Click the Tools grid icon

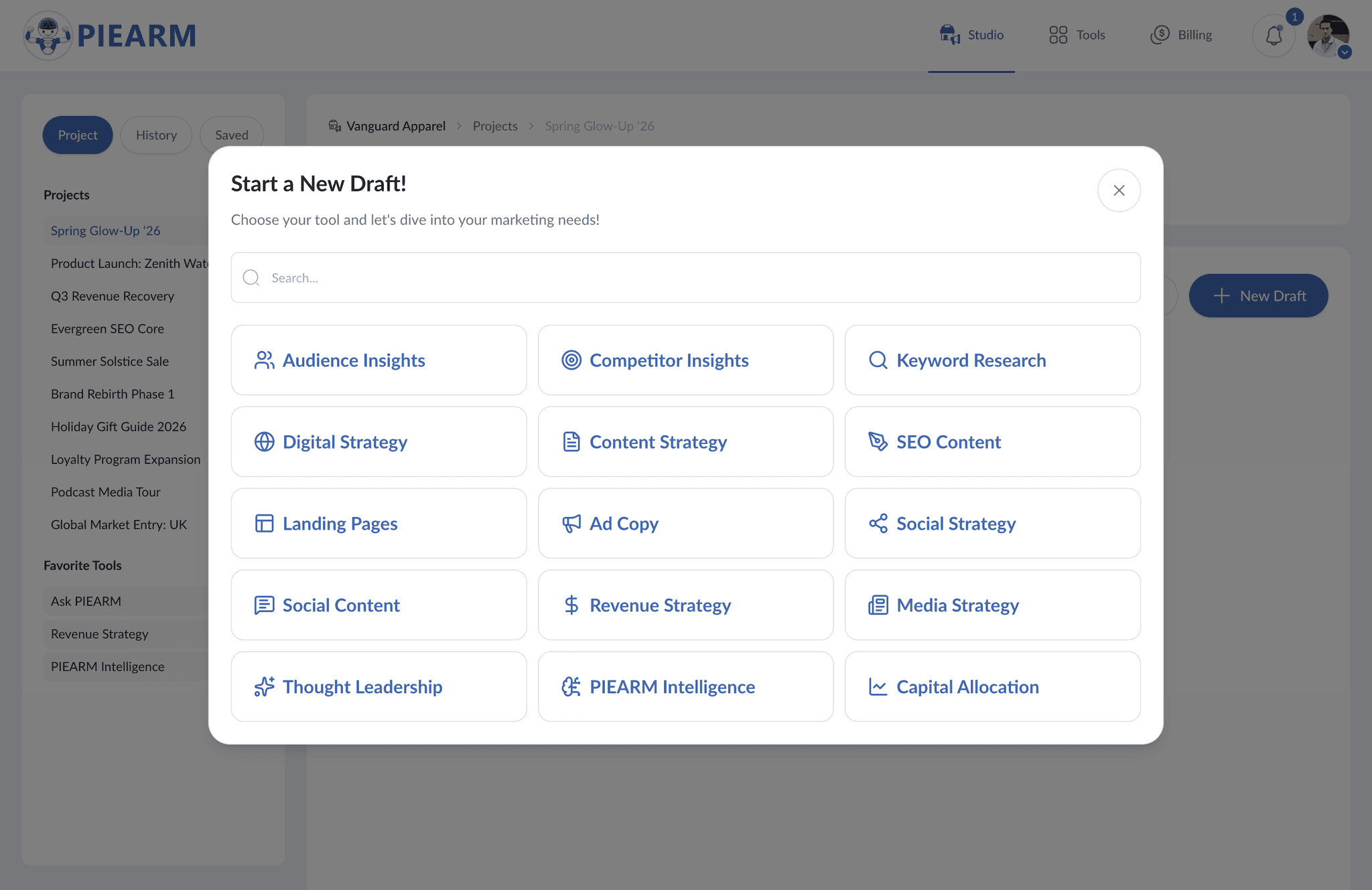1058,35
